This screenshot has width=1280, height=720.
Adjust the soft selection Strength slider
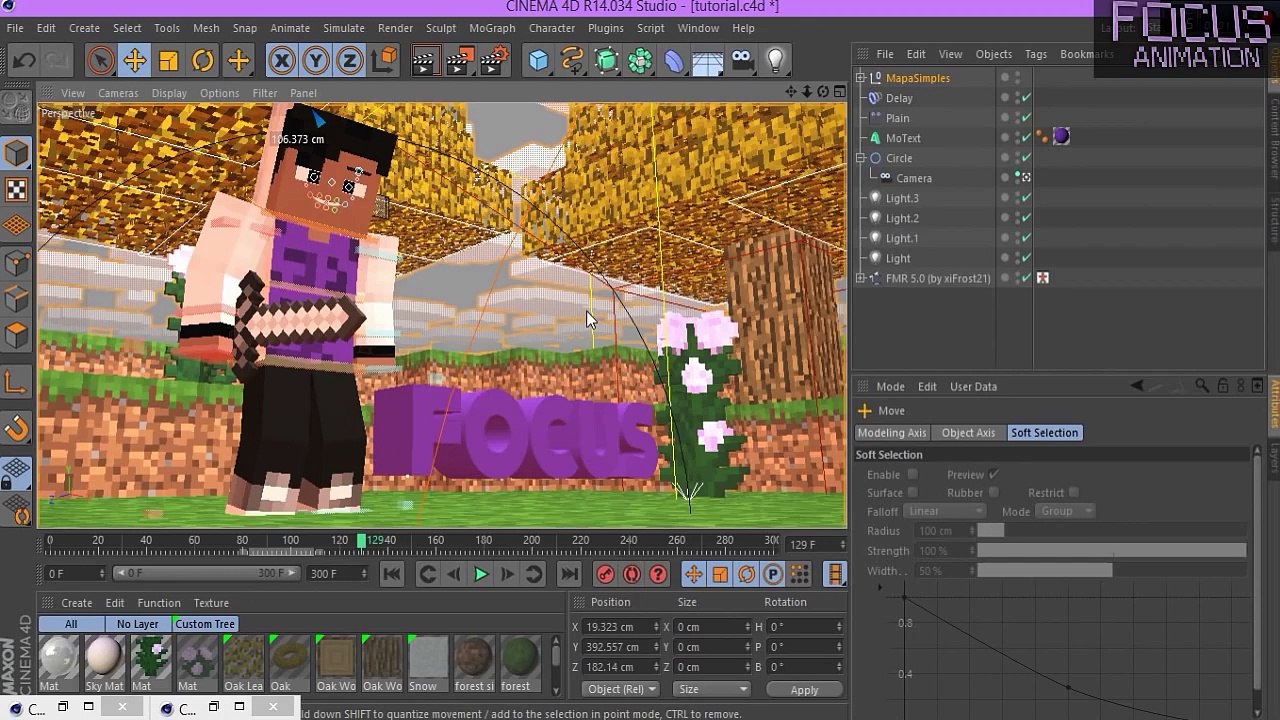click(x=1112, y=551)
